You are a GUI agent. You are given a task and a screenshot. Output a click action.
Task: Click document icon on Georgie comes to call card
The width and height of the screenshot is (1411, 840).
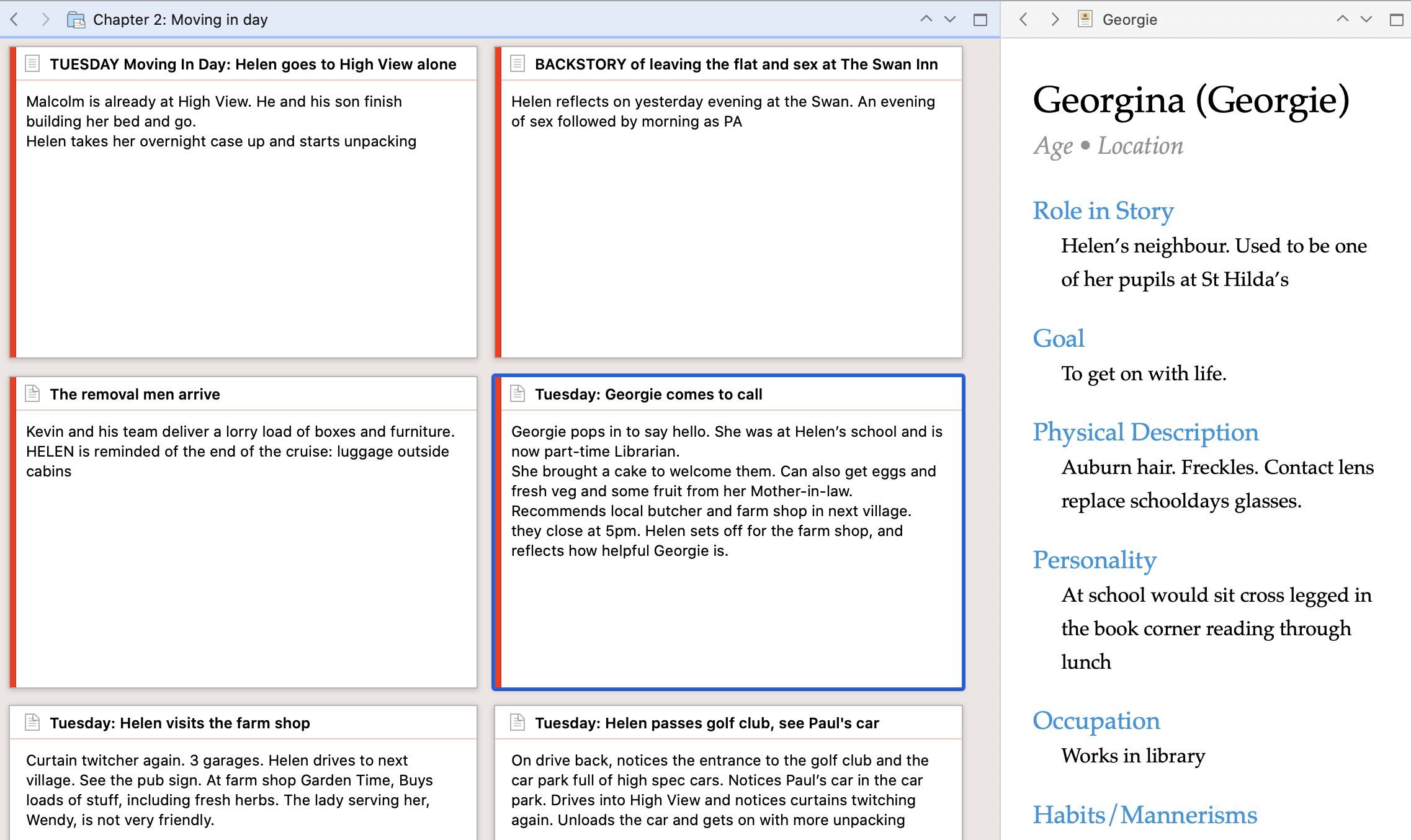coord(517,393)
